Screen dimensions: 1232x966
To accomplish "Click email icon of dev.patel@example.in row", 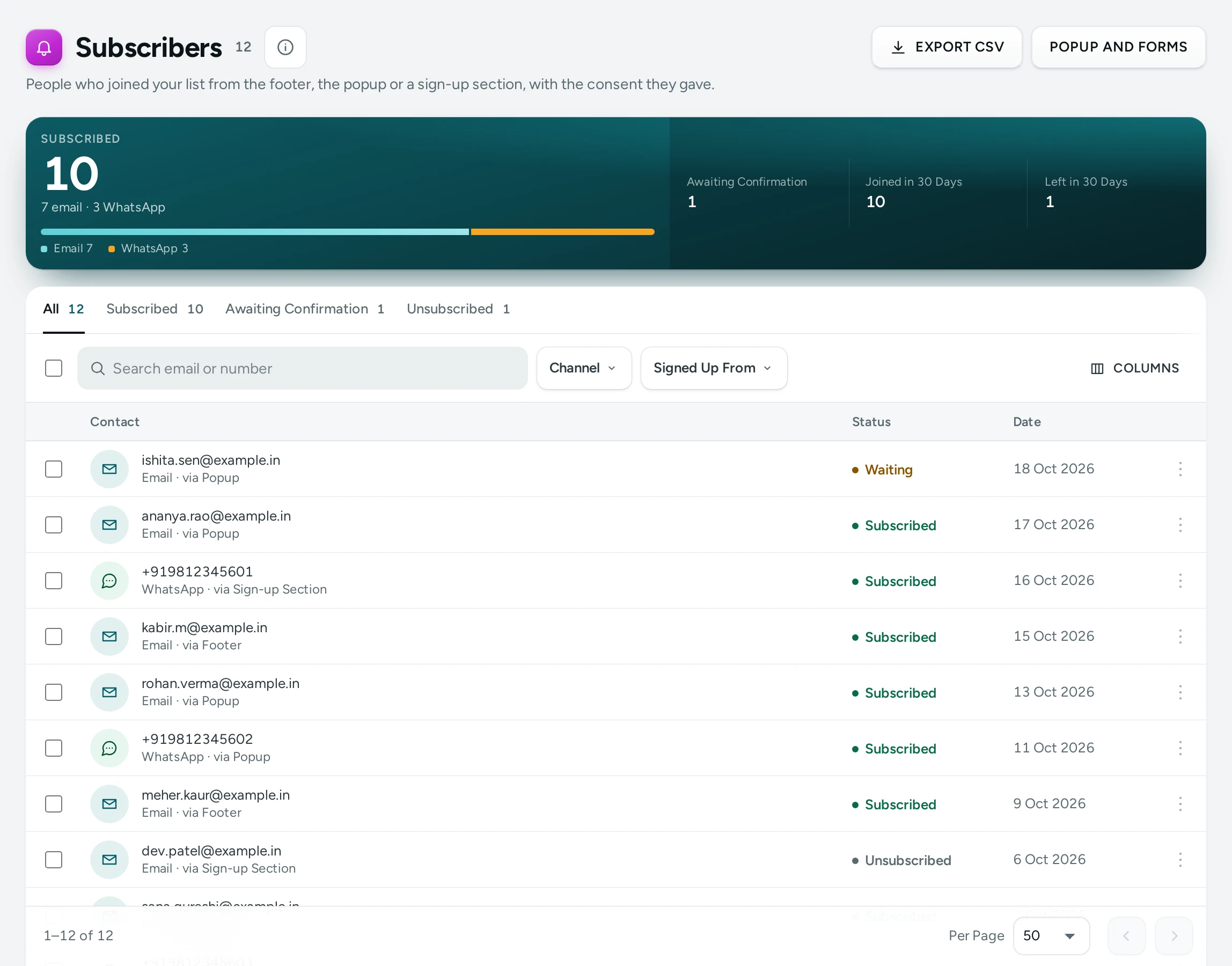I will point(109,860).
